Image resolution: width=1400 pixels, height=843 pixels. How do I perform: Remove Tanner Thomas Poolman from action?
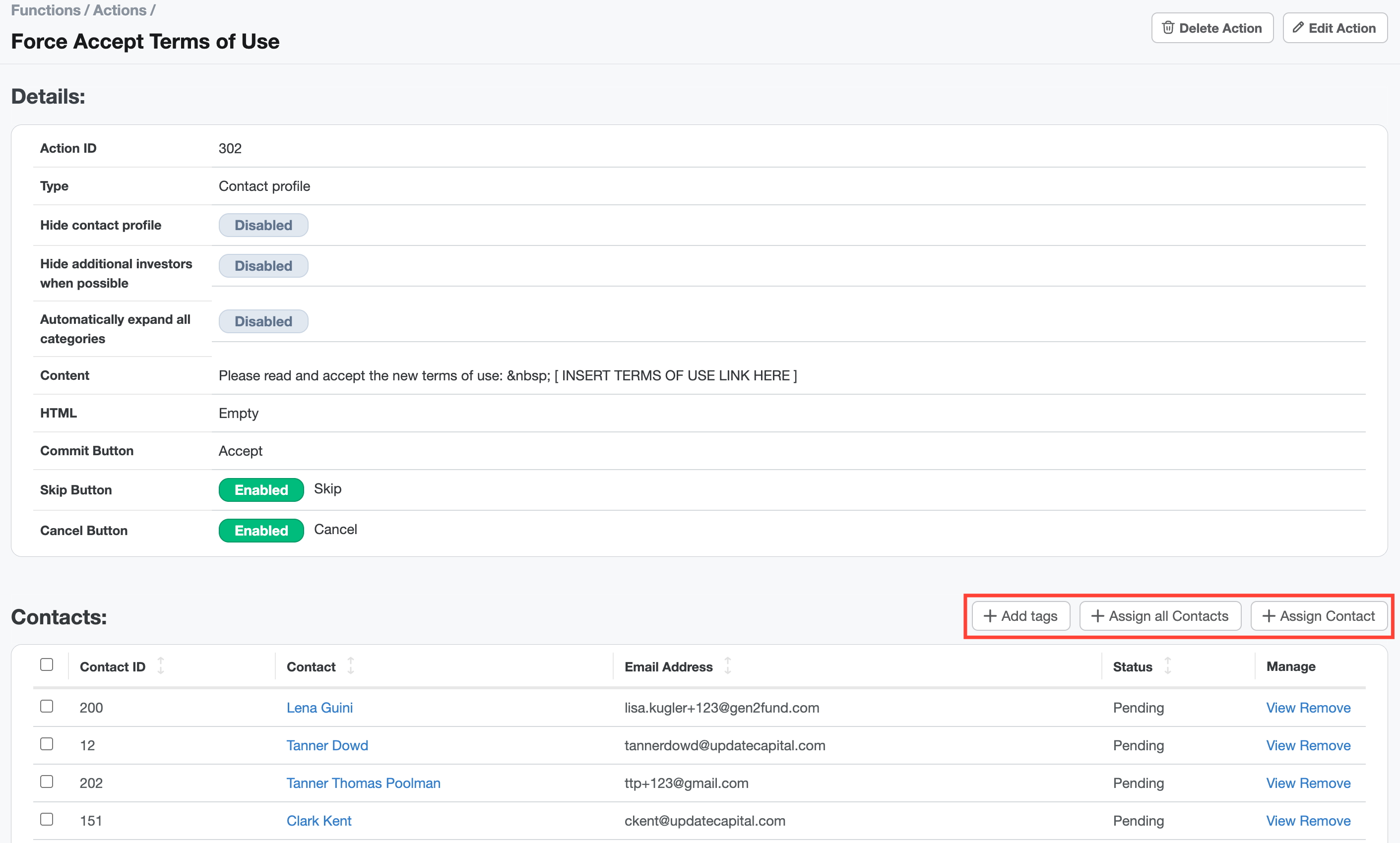[x=1325, y=783]
